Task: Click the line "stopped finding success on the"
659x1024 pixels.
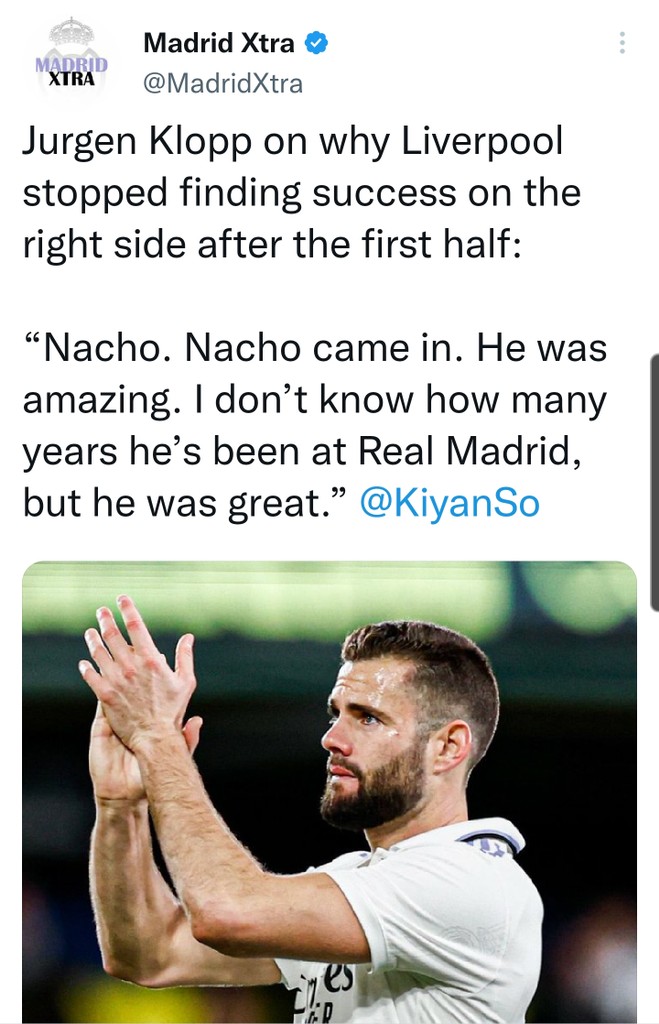Action: point(301,193)
